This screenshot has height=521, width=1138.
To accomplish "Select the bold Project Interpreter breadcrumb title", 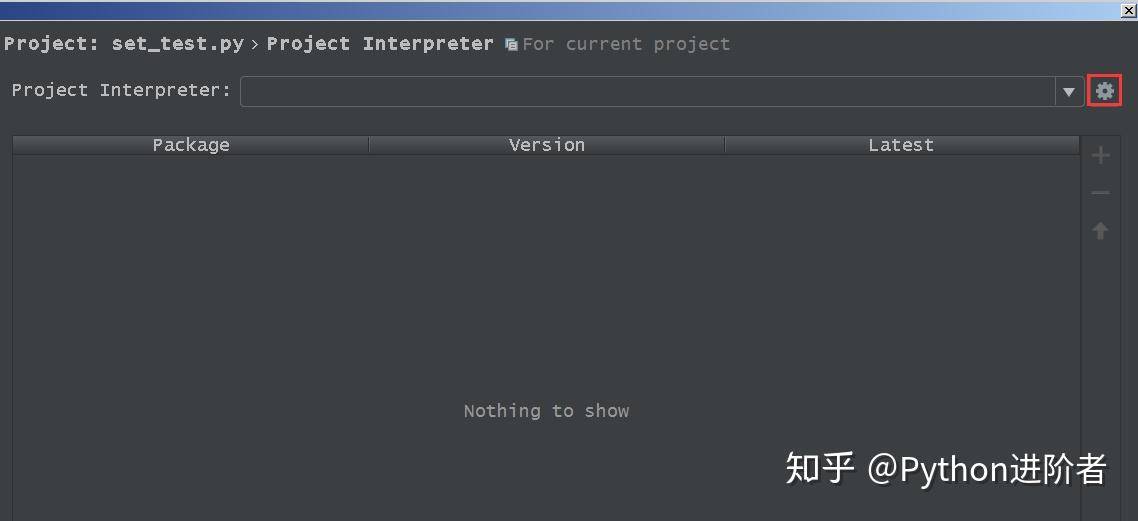I will pyautogui.click(x=380, y=44).
